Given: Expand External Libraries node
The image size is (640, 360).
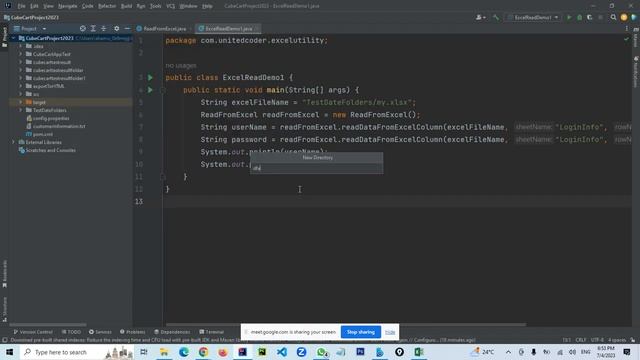Looking at the screenshot, I should point(13,142).
